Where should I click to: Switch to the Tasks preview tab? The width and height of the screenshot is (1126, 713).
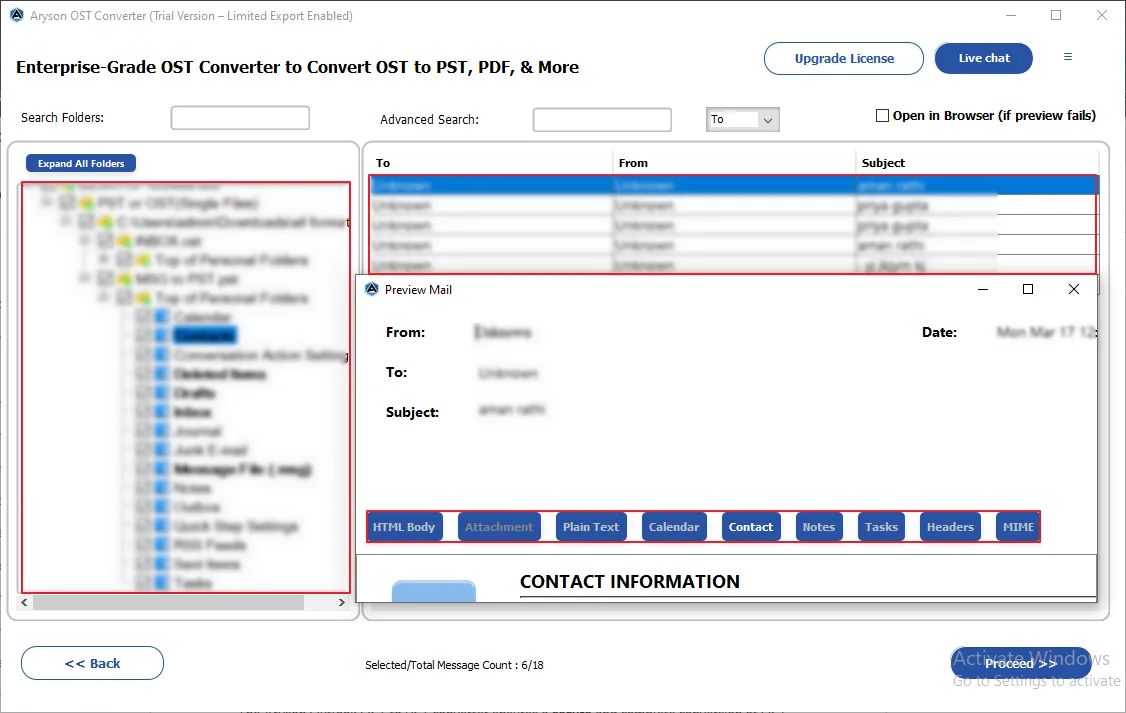pos(881,527)
